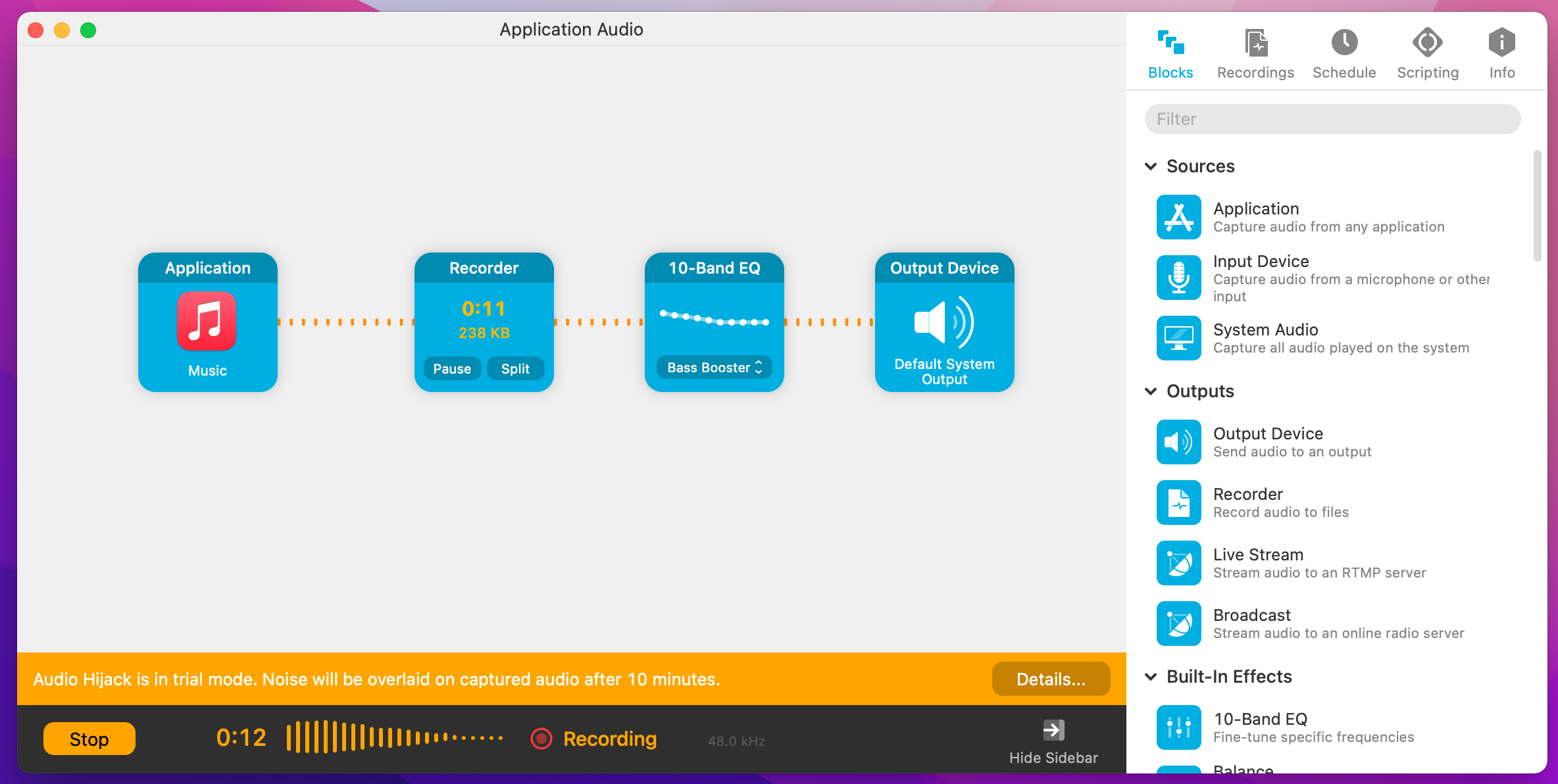Switch to the Scripting tab
Screen dimensions: 1558x784
click(1428, 55)
